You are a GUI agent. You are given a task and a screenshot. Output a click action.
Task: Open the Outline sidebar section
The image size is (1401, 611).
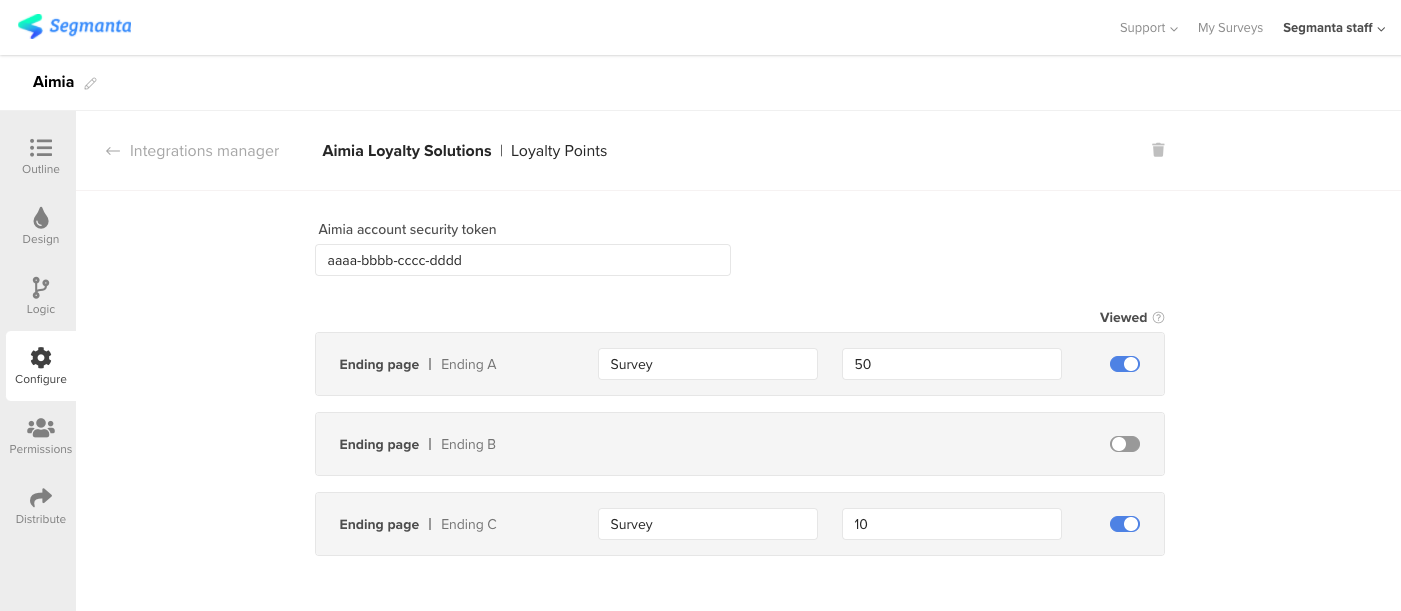[x=41, y=156]
